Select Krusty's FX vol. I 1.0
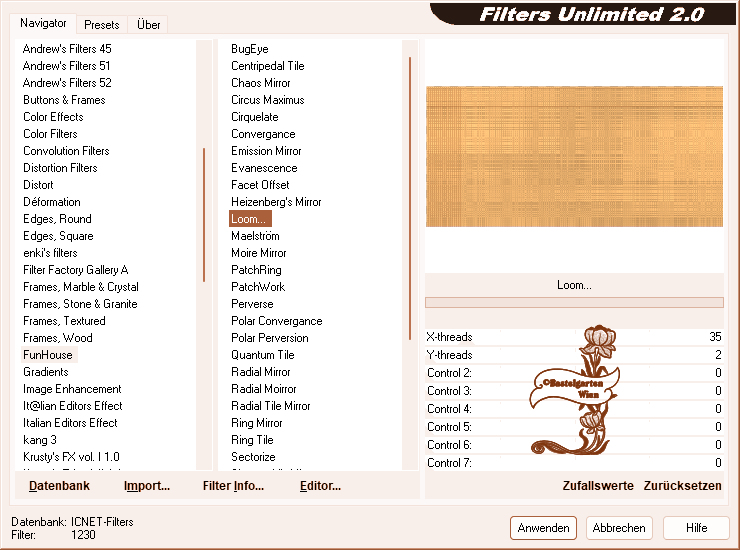The image size is (740, 550). (71, 457)
